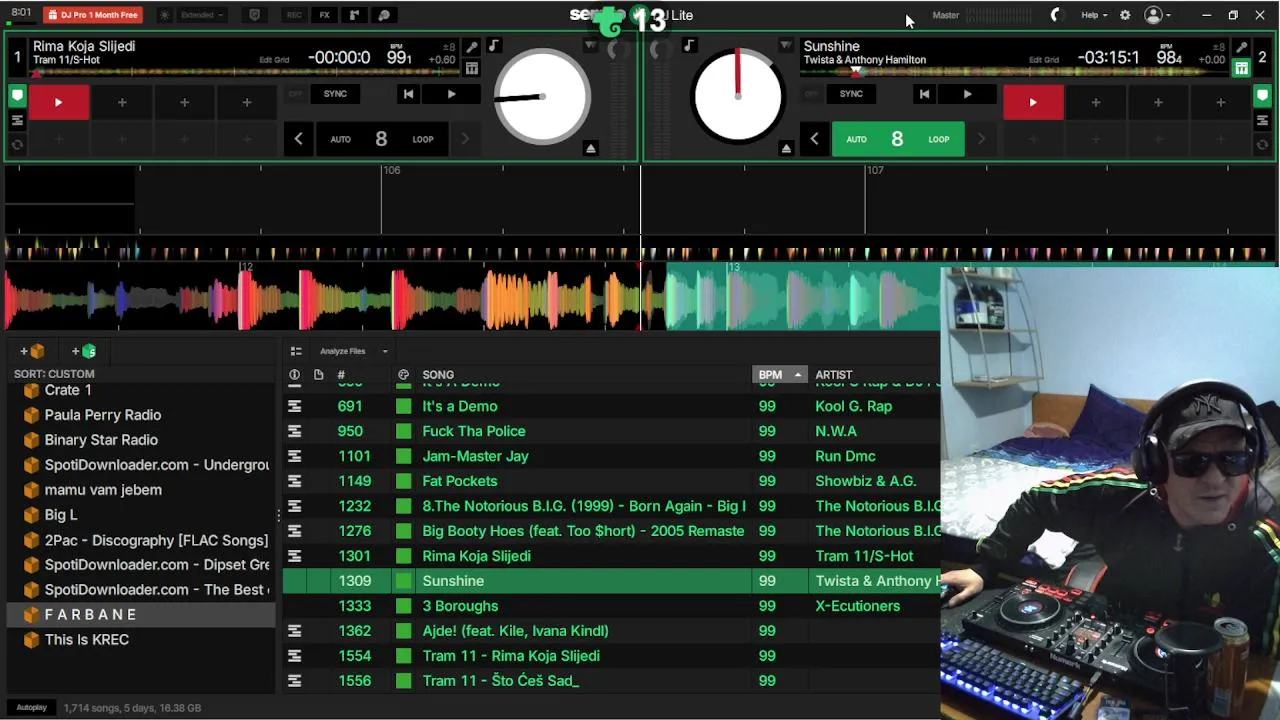Add a new smart crate
This screenshot has height=720, width=1280.
[x=84, y=351]
